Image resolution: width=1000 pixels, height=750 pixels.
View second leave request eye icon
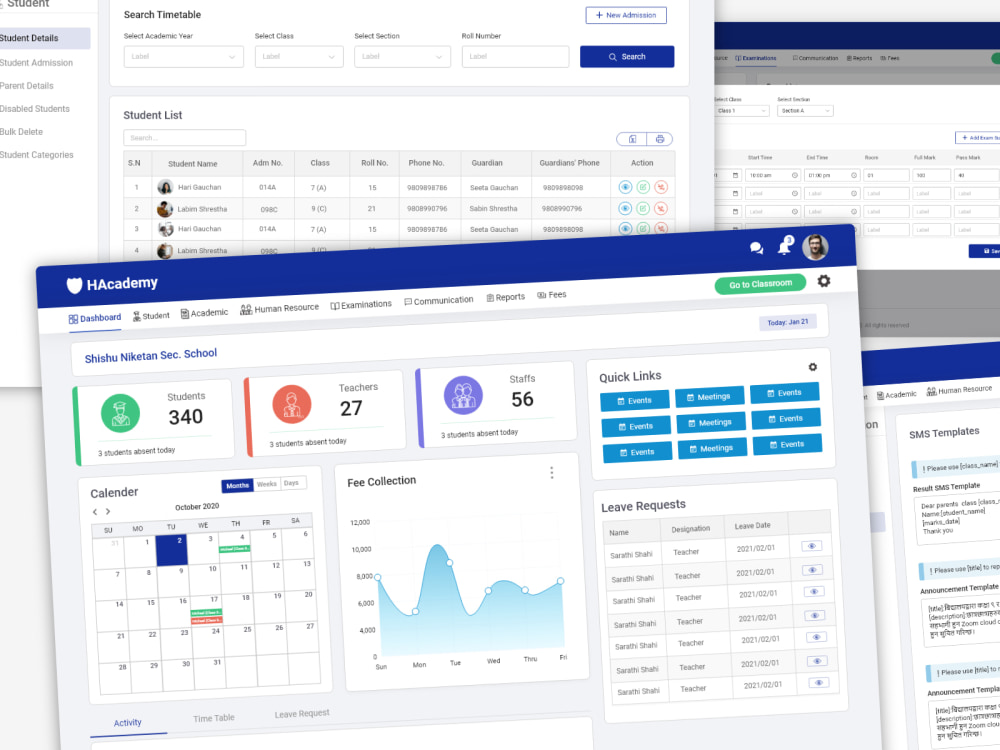tap(812, 570)
